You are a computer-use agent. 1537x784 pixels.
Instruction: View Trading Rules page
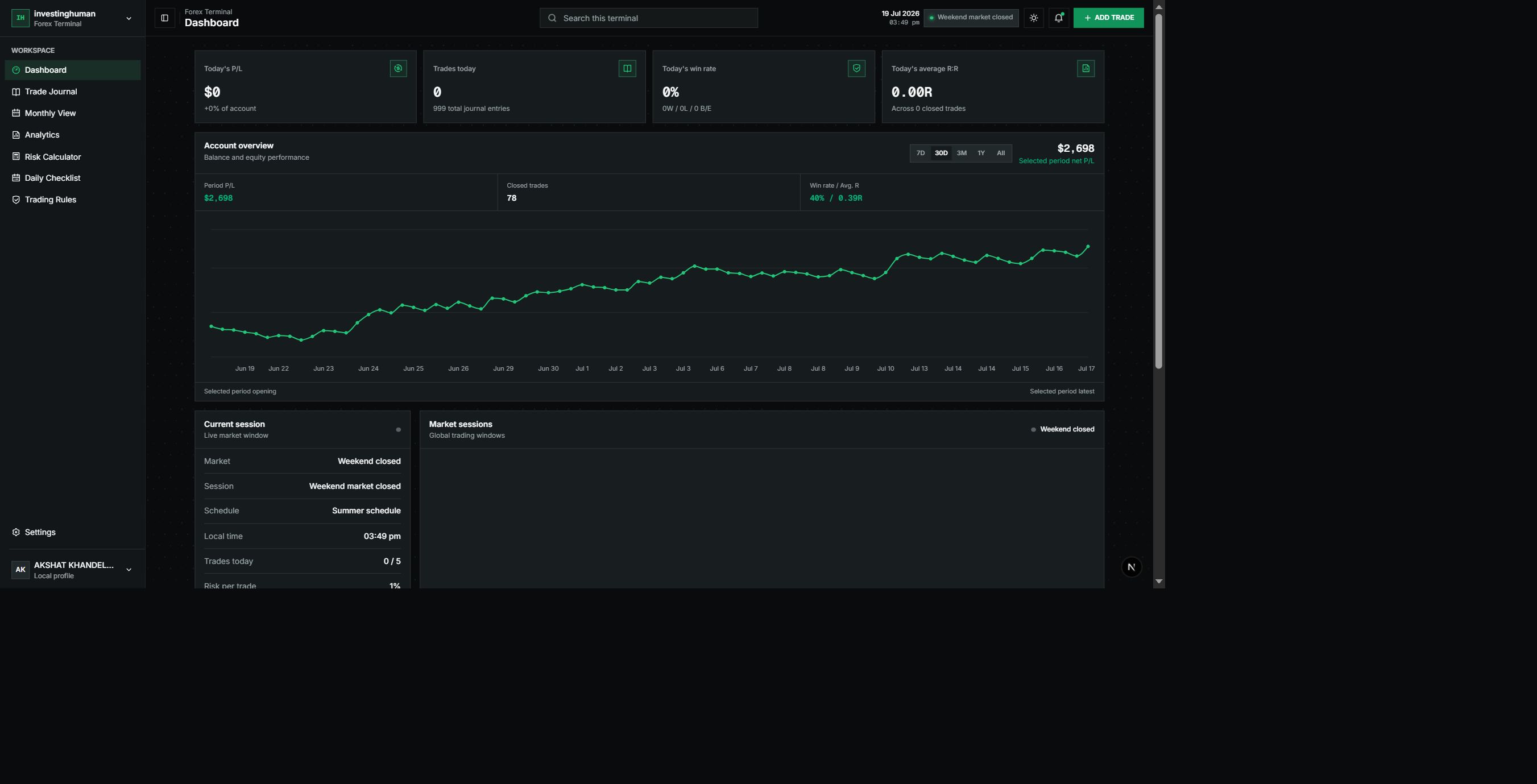pyautogui.click(x=73, y=200)
